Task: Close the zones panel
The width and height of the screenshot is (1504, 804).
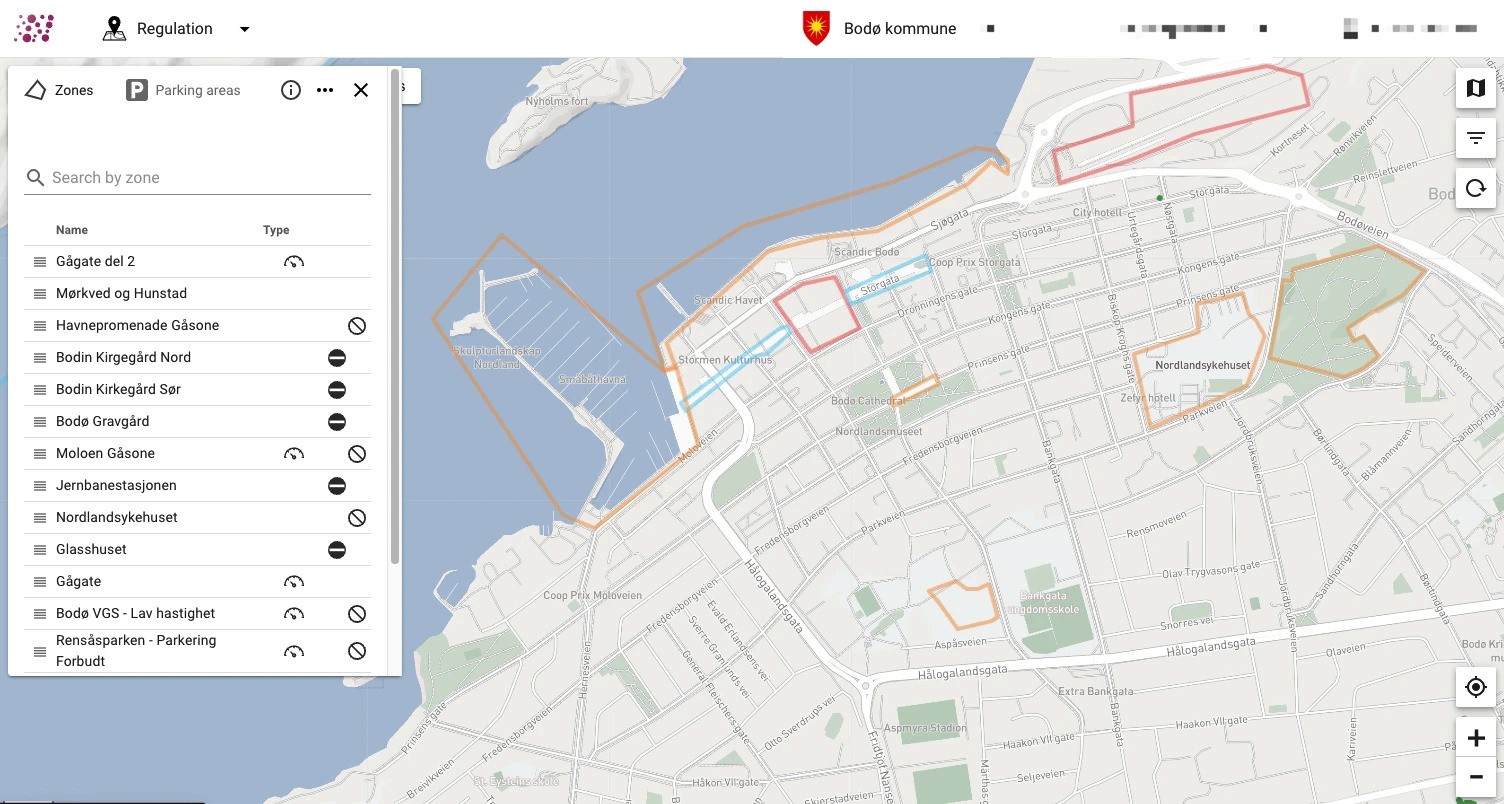Action: point(361,90)
